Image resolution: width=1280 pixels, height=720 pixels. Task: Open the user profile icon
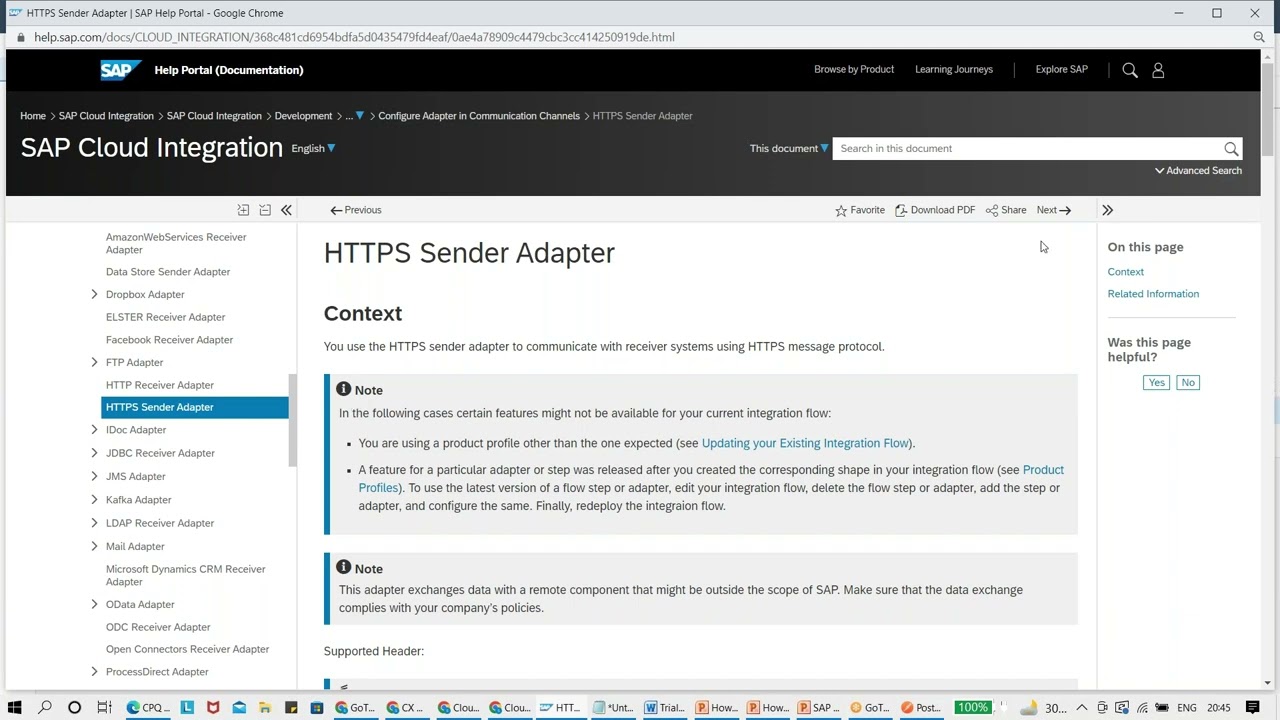[x=1158, y=70]
